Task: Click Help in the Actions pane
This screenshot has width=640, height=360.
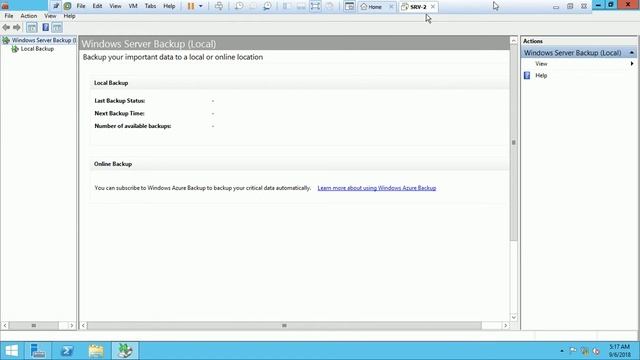Action: 541,76
